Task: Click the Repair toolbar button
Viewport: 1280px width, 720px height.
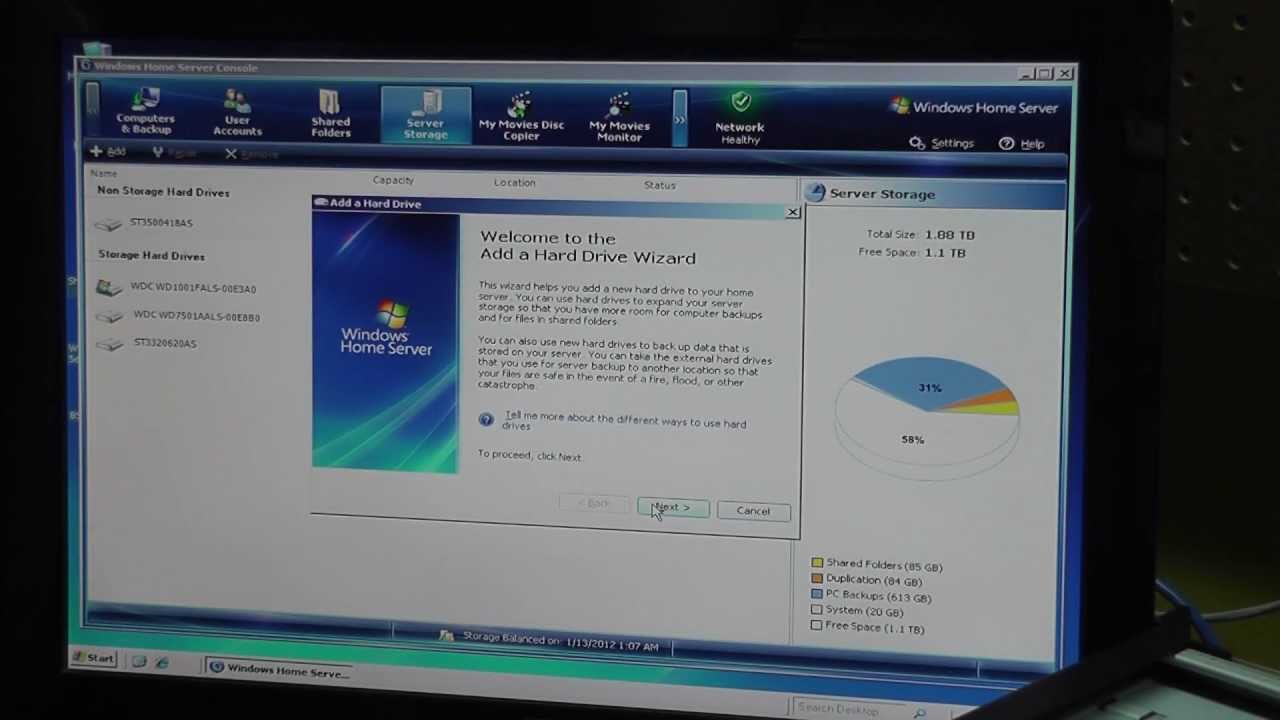Action: click(174, 153)
